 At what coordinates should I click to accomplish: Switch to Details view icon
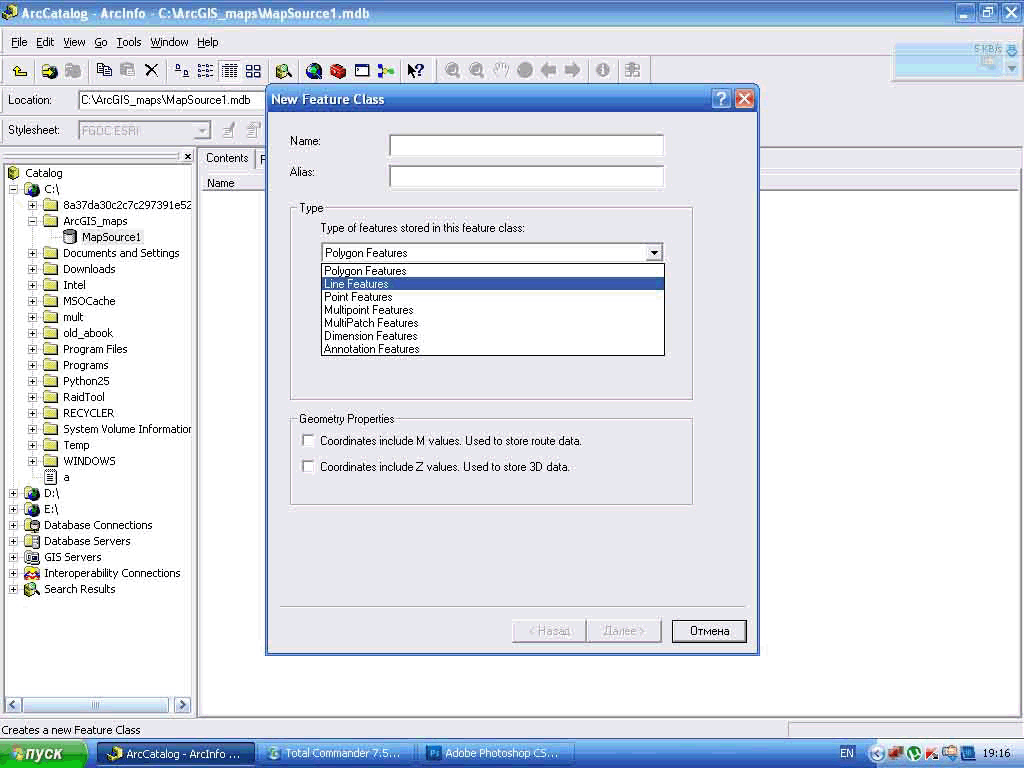click(x=229, y=71)
